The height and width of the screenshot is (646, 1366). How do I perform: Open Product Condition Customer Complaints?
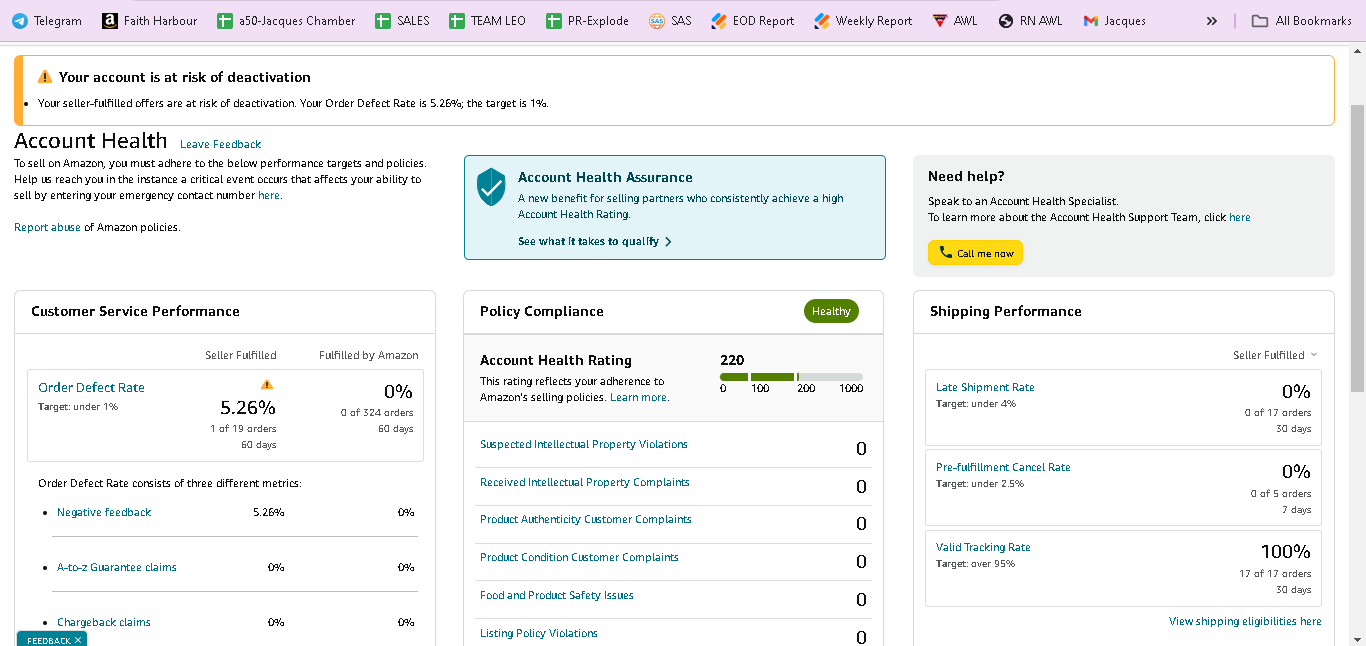579,557
